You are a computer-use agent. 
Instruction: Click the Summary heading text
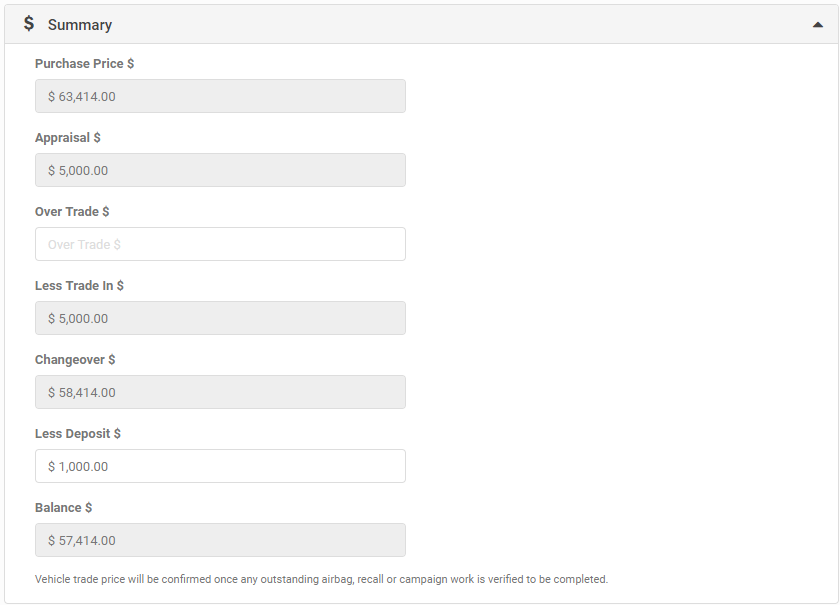(80, 25)
